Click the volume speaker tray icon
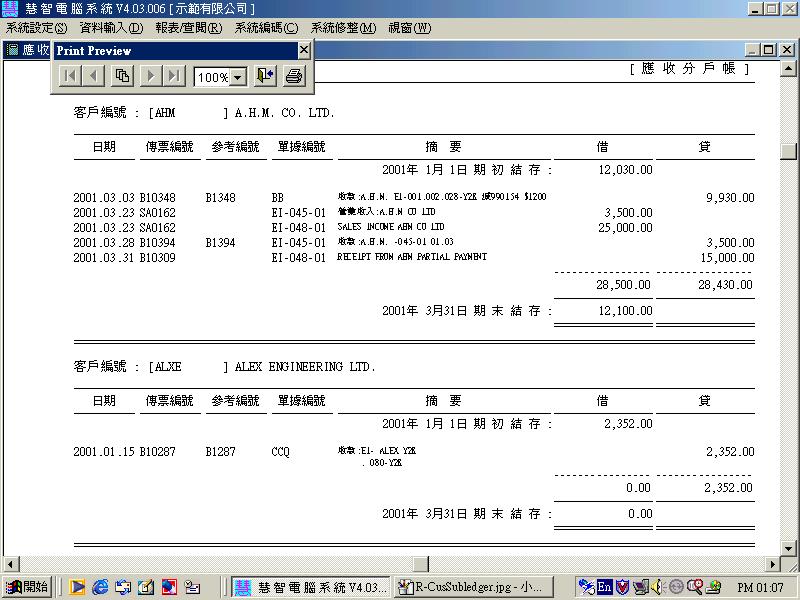This screenshot has width=800, height=600. (657, 587)
